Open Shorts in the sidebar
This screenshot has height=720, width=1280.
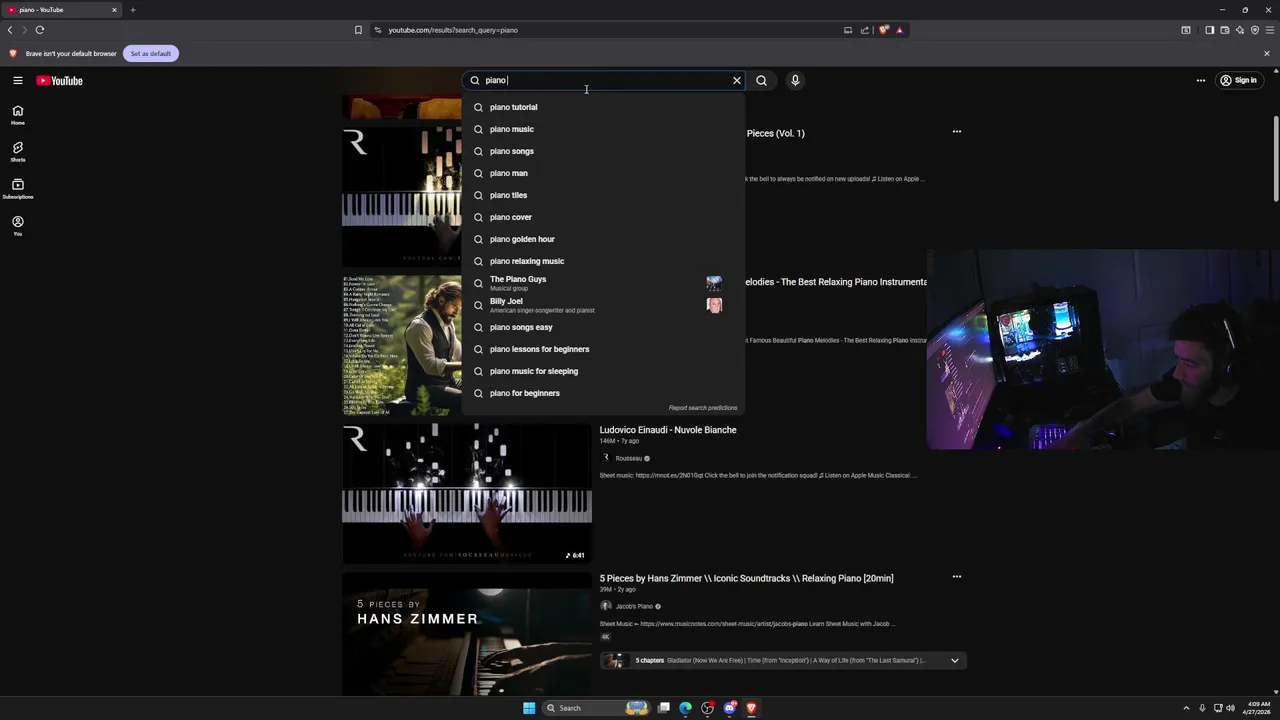point(17,152)
